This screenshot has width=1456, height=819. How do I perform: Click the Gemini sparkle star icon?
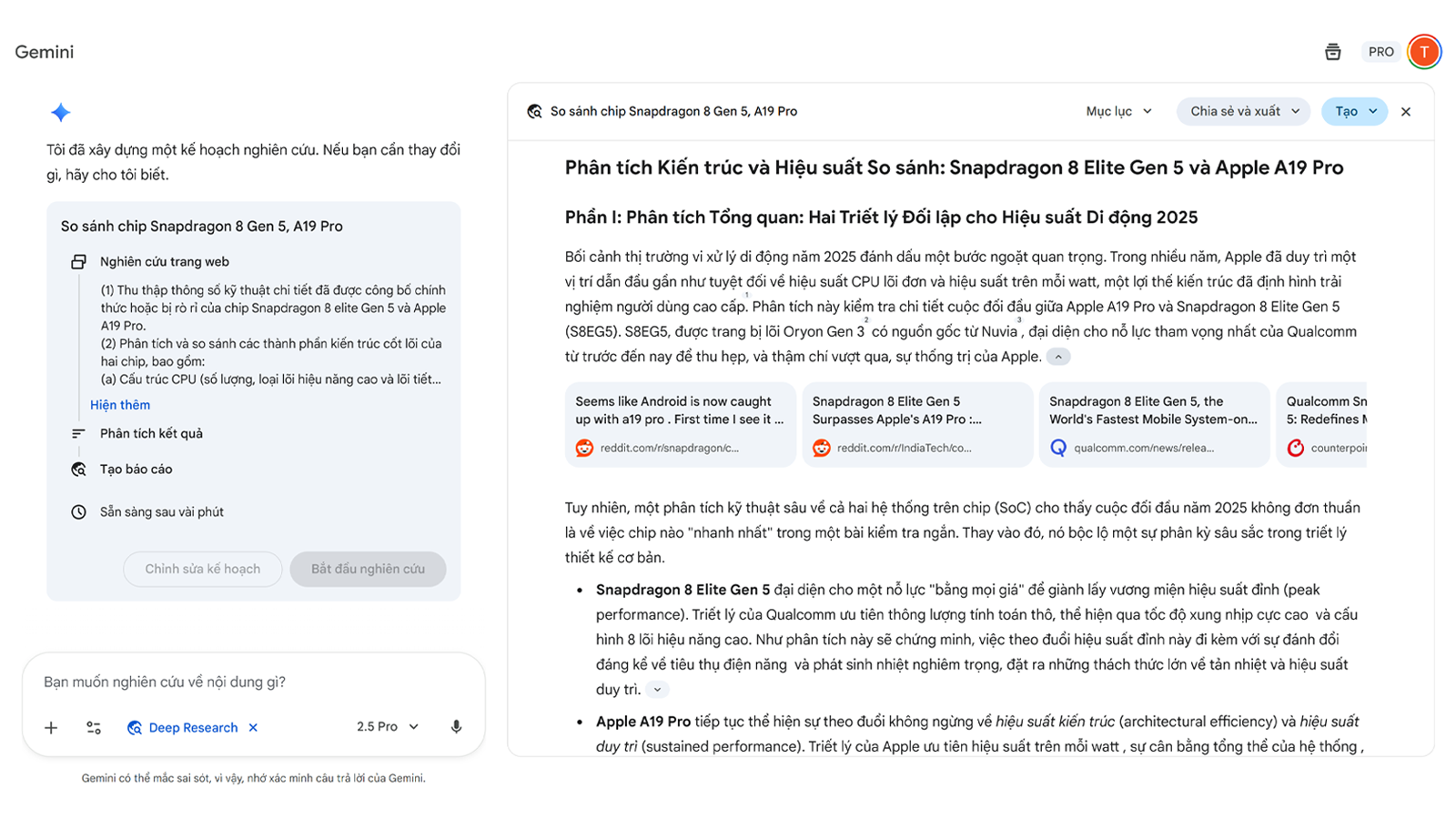pyautogui.click(x=61, y=113)
